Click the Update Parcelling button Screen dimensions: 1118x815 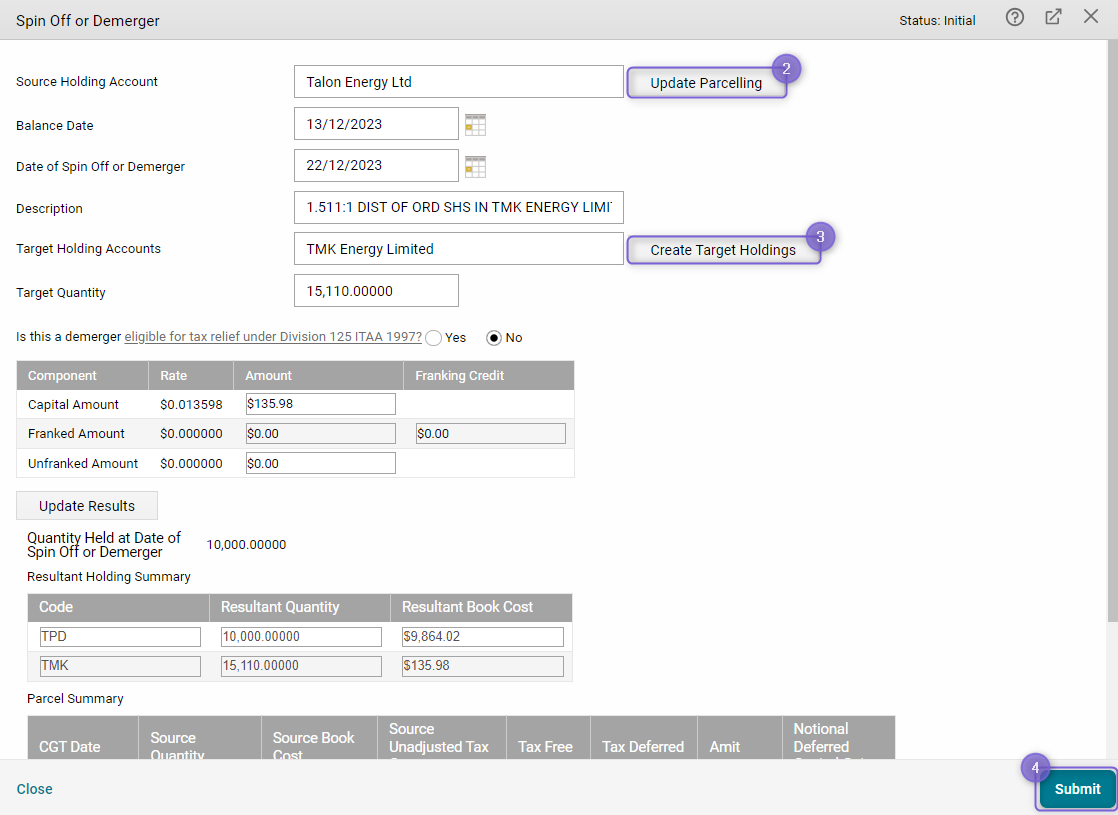[x=706, y=83]
